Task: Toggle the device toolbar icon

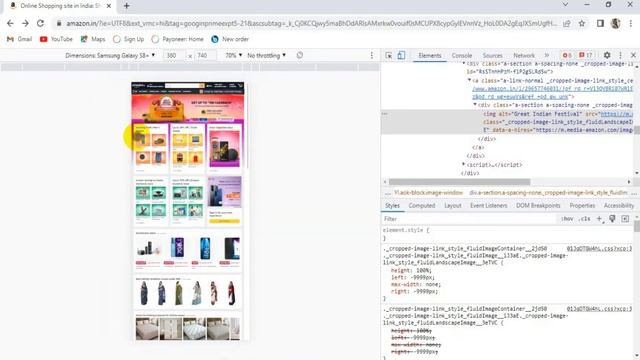Action: (x=401, y=55)
